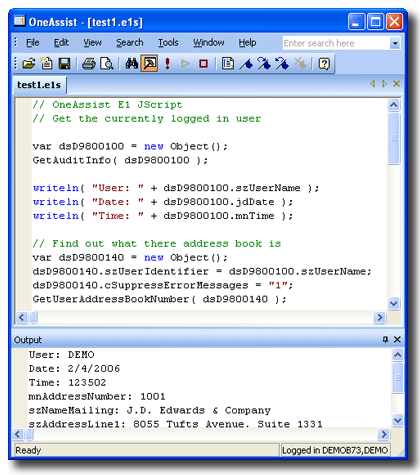Open the Search menu
This screenshot has width=420, height=475.
[x=130, y=43]
